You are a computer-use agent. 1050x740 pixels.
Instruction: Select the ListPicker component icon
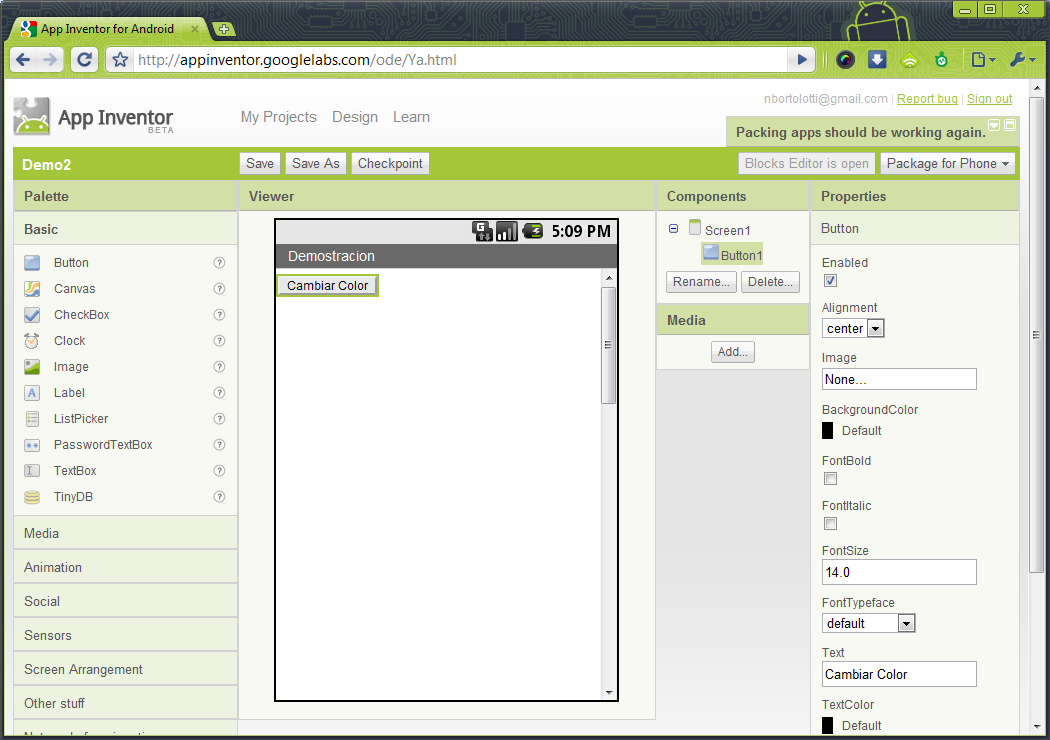pyautogui.click(x=33, y=418)
